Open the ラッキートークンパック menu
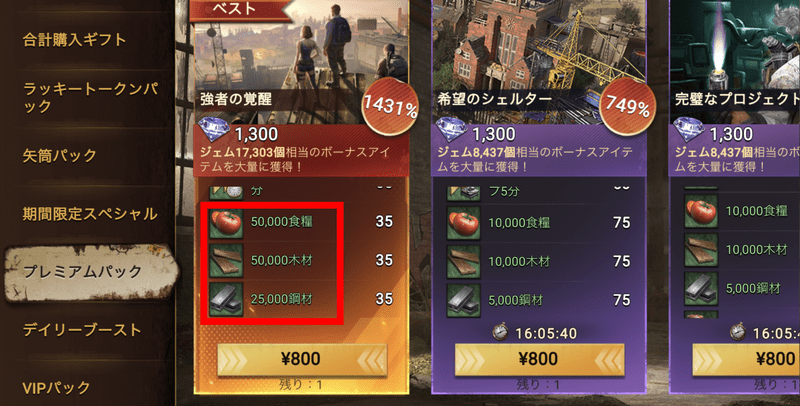The width and height of the screenshot is (800, 406). point(90,98)
